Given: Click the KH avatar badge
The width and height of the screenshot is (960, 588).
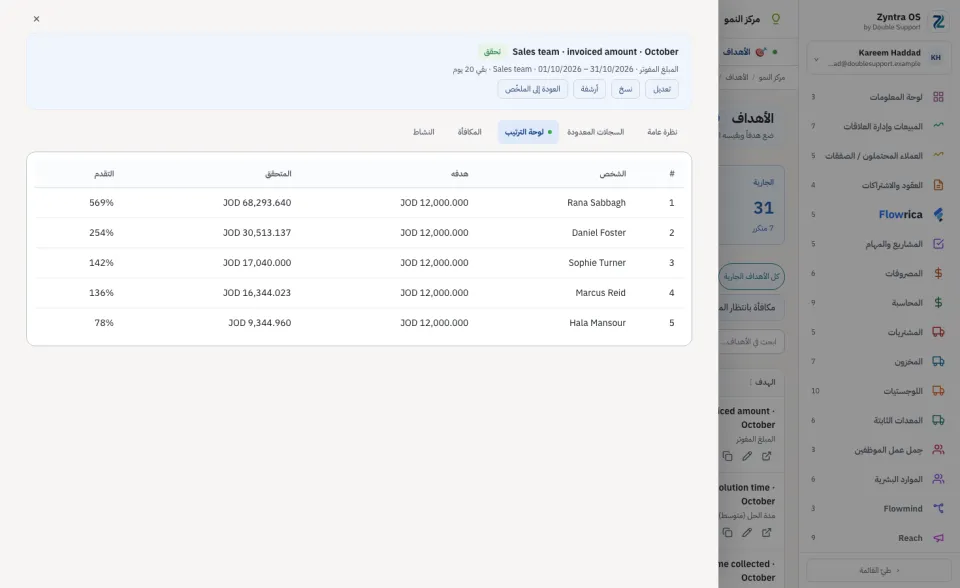Looking at the screenshot, I should 936,58.
